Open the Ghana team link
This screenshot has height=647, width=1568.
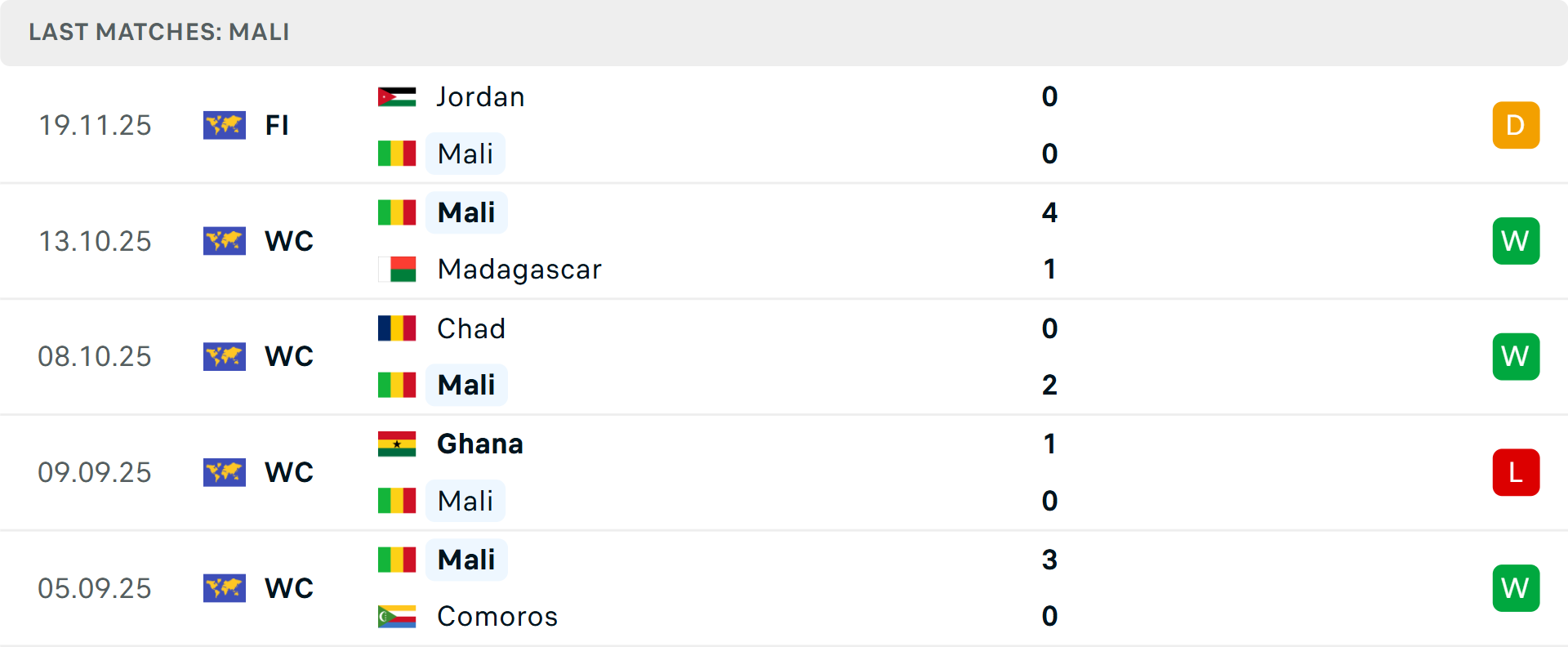pyautogui.click(x=480, y=444)
